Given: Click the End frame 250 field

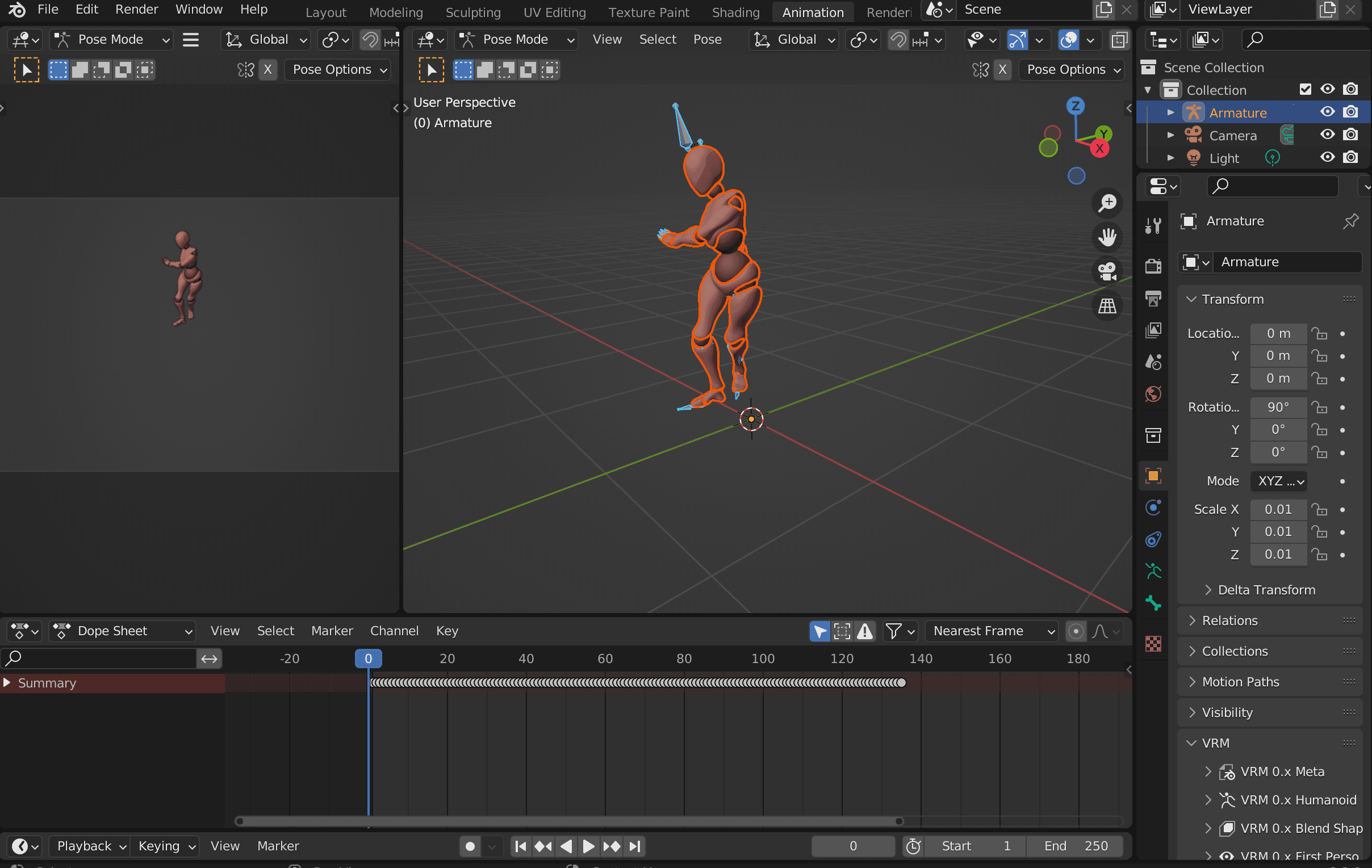Looking at the screenshot, I should pyautogui.click(x=1075, y=846).
